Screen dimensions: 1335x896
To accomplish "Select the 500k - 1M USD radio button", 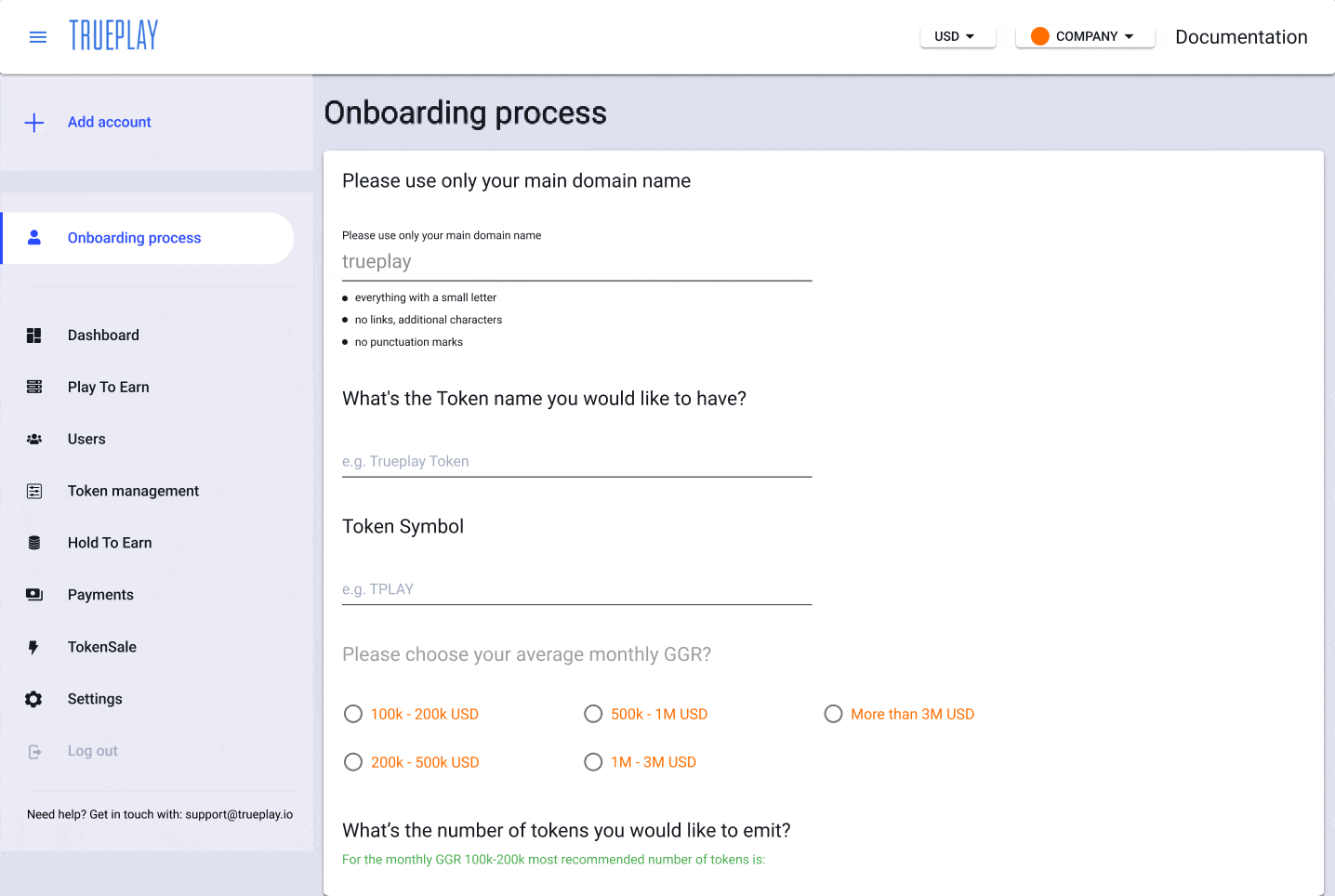I will click(x=593, y=714).
